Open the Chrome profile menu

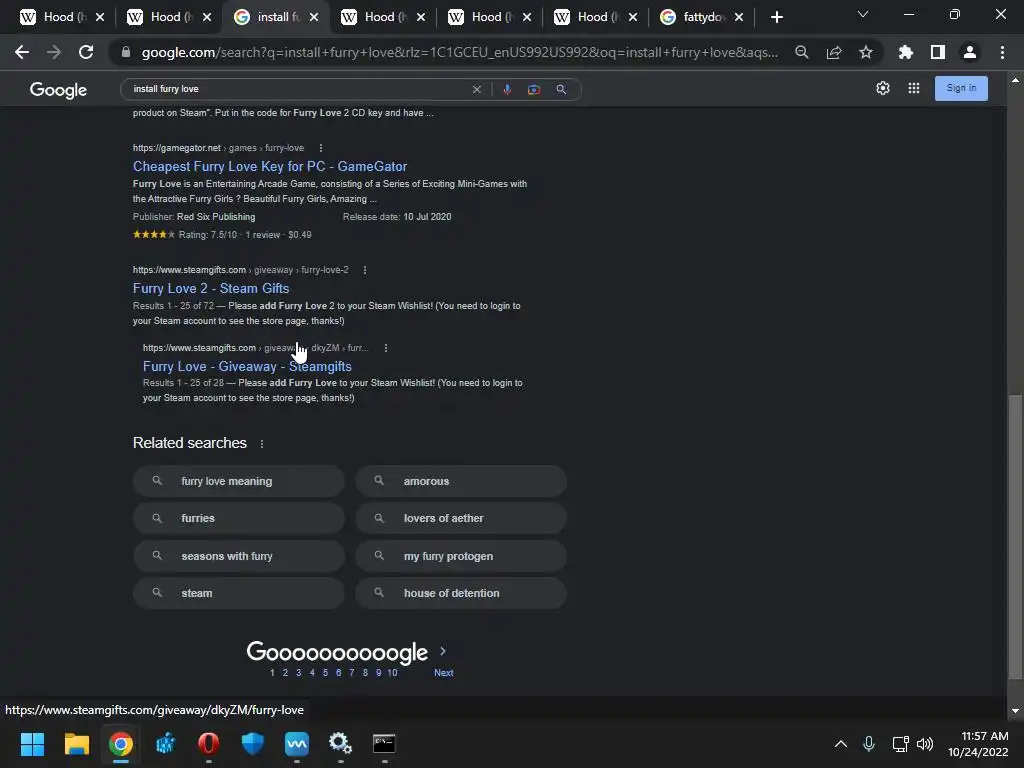tap(969, 52)
